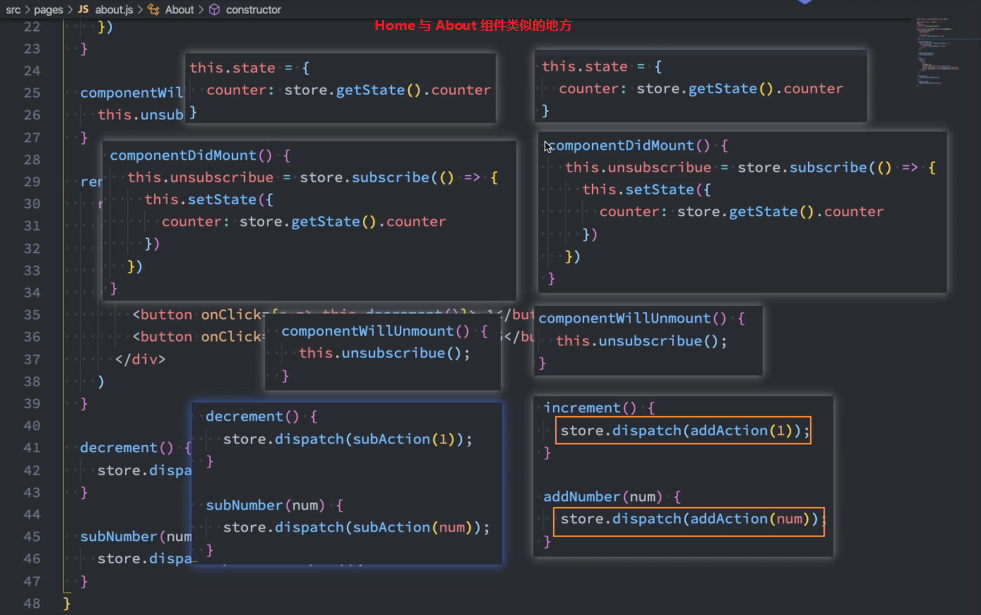Select line number 25 in gutter
Screen dimensions: 981x615
[32, 93]
